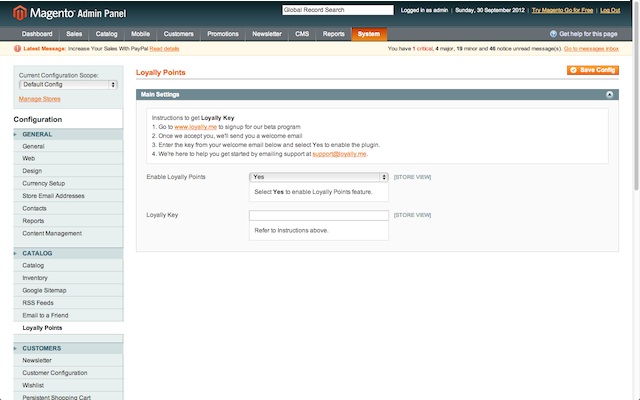Click the Log Out link
The image size is (640, 400).
pos(610,10)
